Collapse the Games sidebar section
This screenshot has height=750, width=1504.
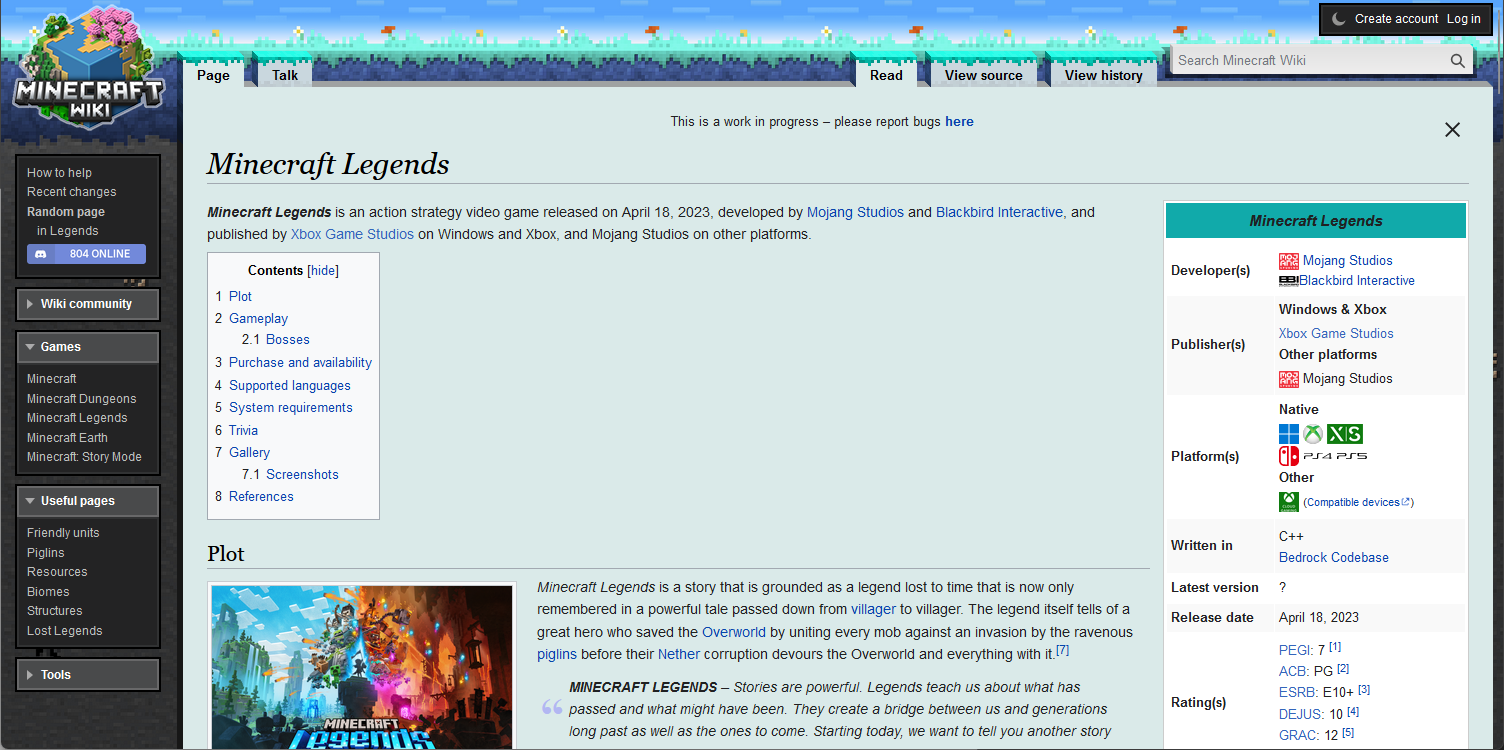tap(88, 347)
